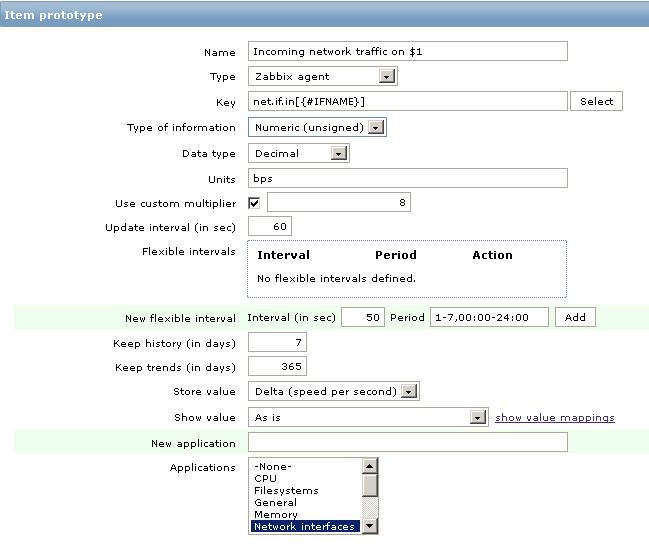Screen dimensions: 649x544
Task: Select Network interfaces application entry
Action: coord(305,526)
